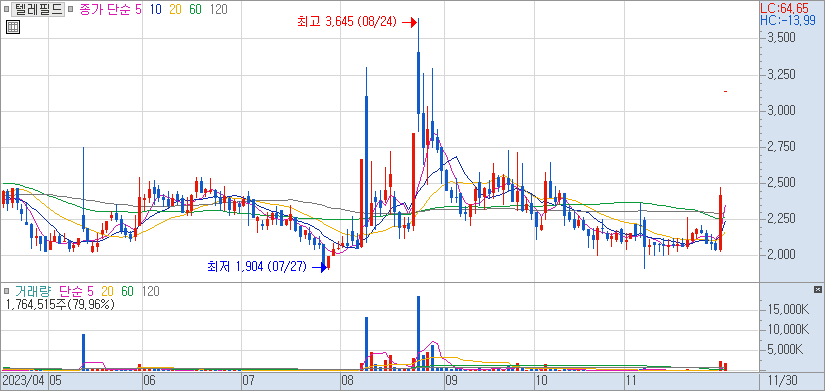Select the blue 10-day moving average label
Screen dimensions: 825x391
[155, 9]
